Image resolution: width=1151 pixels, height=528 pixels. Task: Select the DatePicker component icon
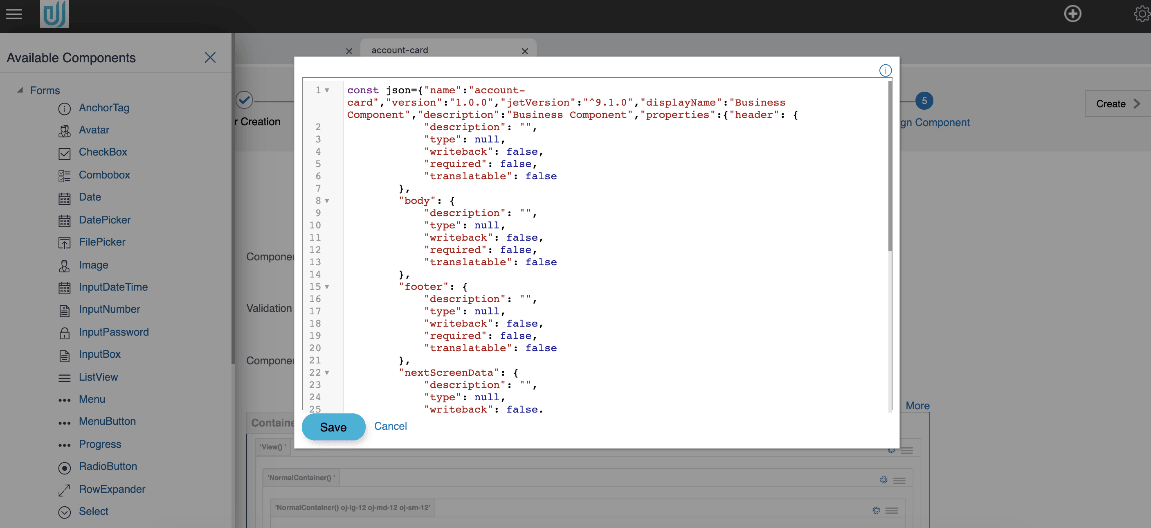[64, 220]
